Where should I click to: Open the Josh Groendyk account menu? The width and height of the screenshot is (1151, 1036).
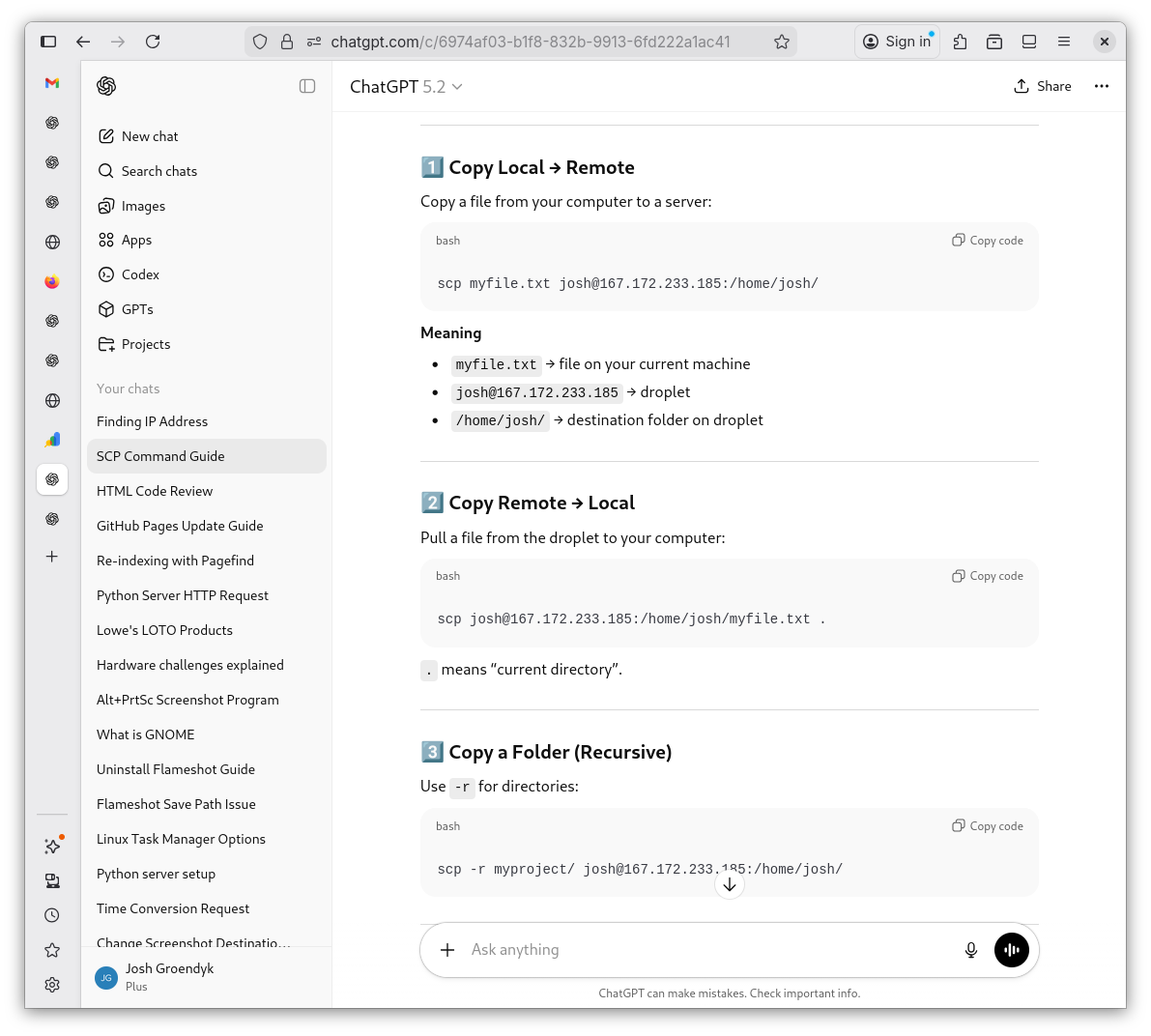169,976
